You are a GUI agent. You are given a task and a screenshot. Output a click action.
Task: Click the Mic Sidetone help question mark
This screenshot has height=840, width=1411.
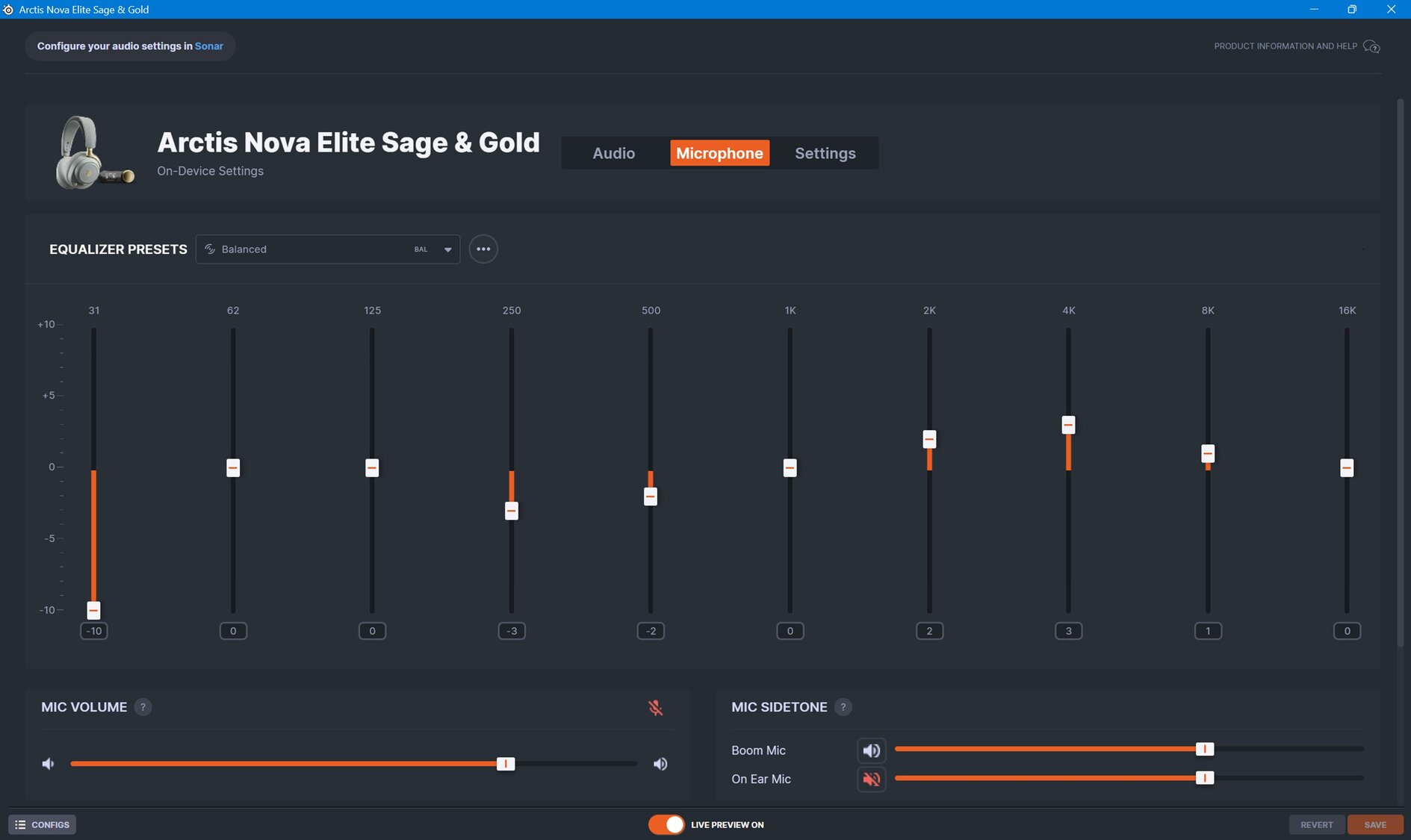coord(843,707)
